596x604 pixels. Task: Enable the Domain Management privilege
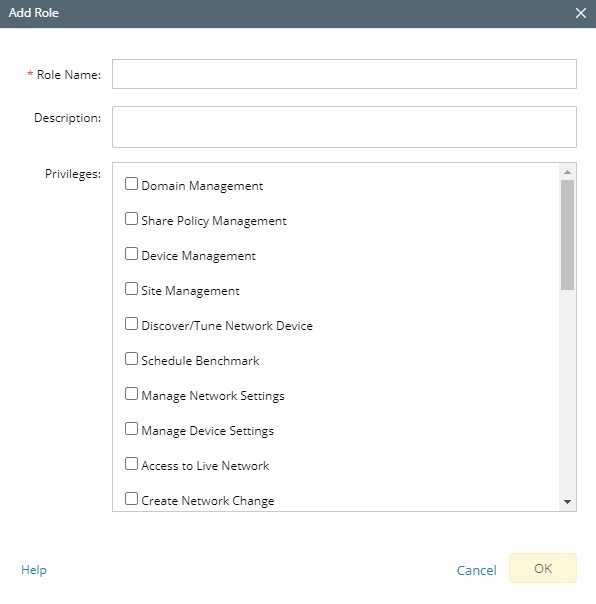(131, 184)
